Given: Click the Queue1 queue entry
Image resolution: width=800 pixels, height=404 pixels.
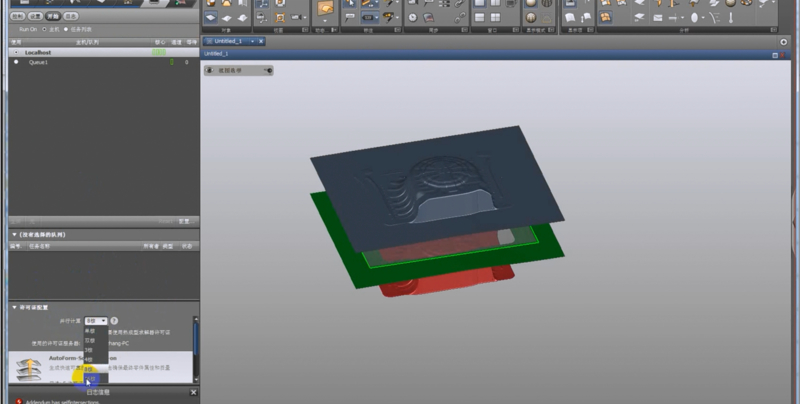Looking at the screenshot, I should click(38, 62).
